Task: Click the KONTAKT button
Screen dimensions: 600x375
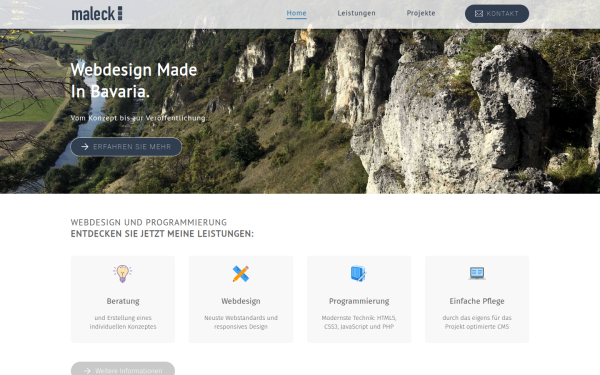Action: coord(497,13)
